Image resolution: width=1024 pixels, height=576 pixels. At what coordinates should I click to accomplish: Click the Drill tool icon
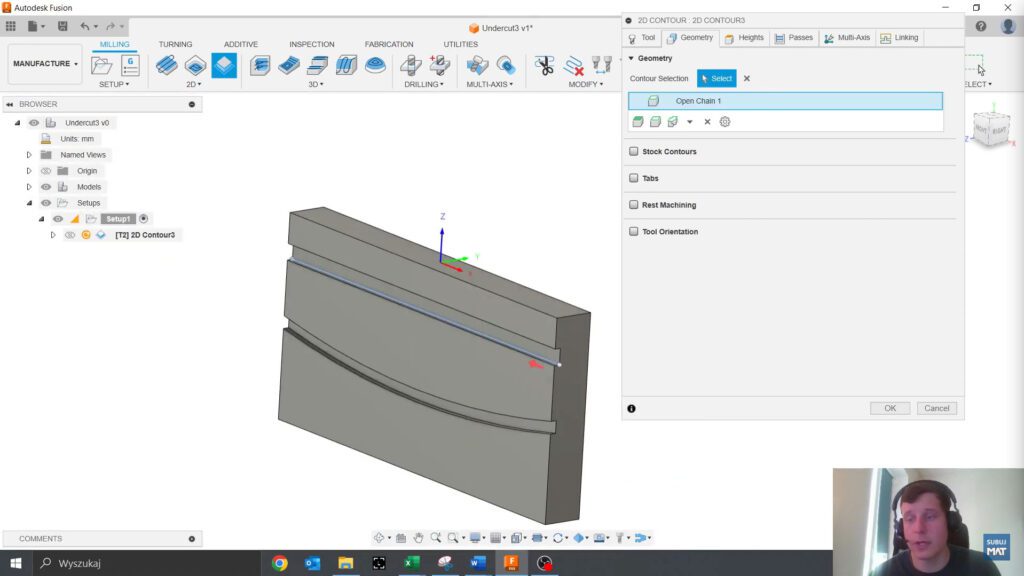(410, 66)
